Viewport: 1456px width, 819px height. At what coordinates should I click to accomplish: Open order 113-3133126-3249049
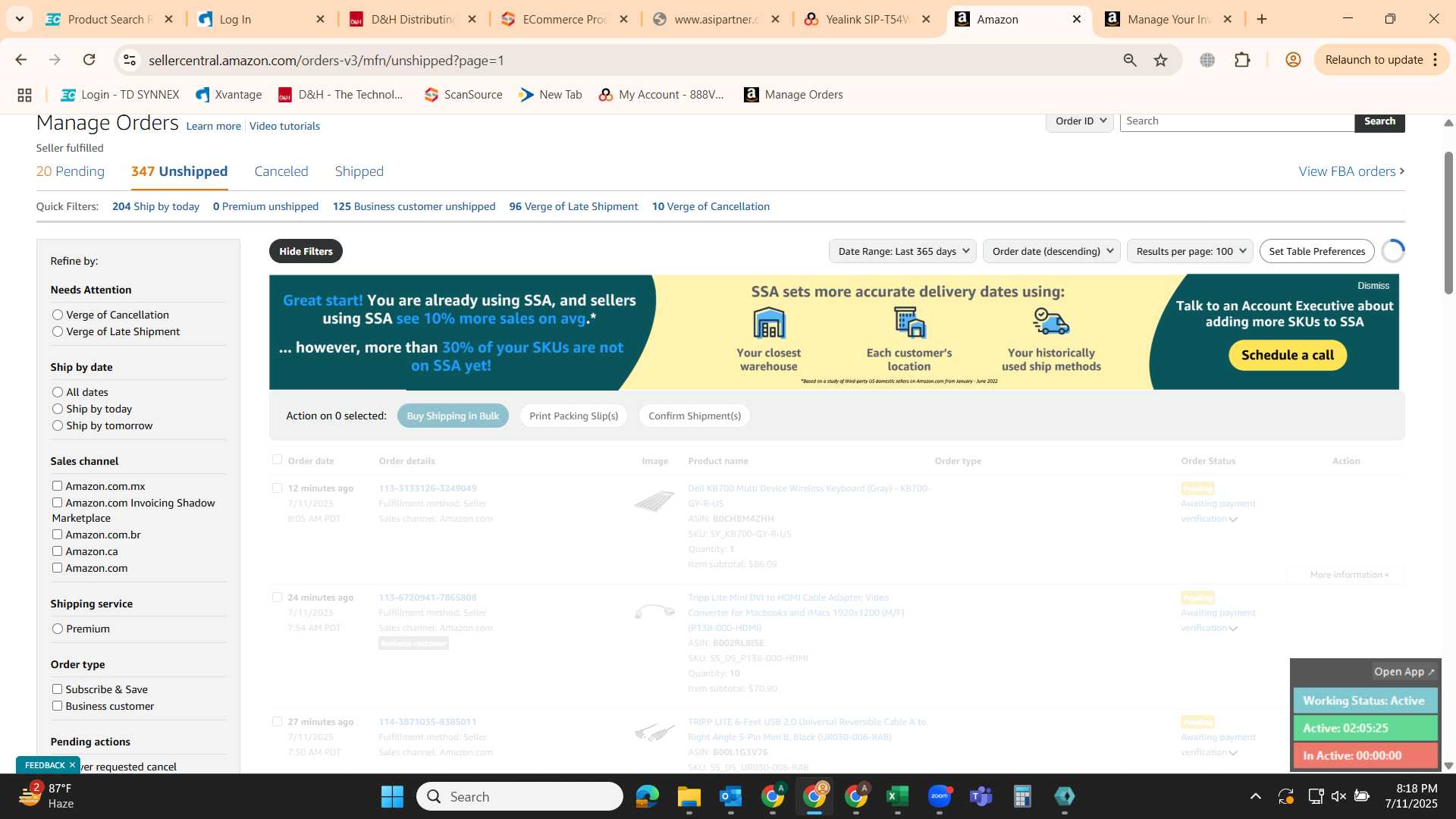tap(428, 488)
